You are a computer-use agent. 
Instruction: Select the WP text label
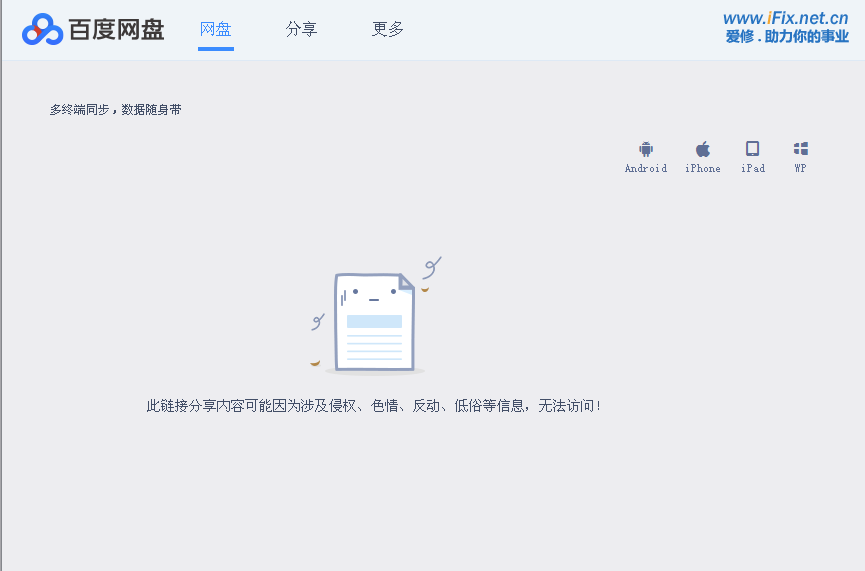tap(801, 169)
